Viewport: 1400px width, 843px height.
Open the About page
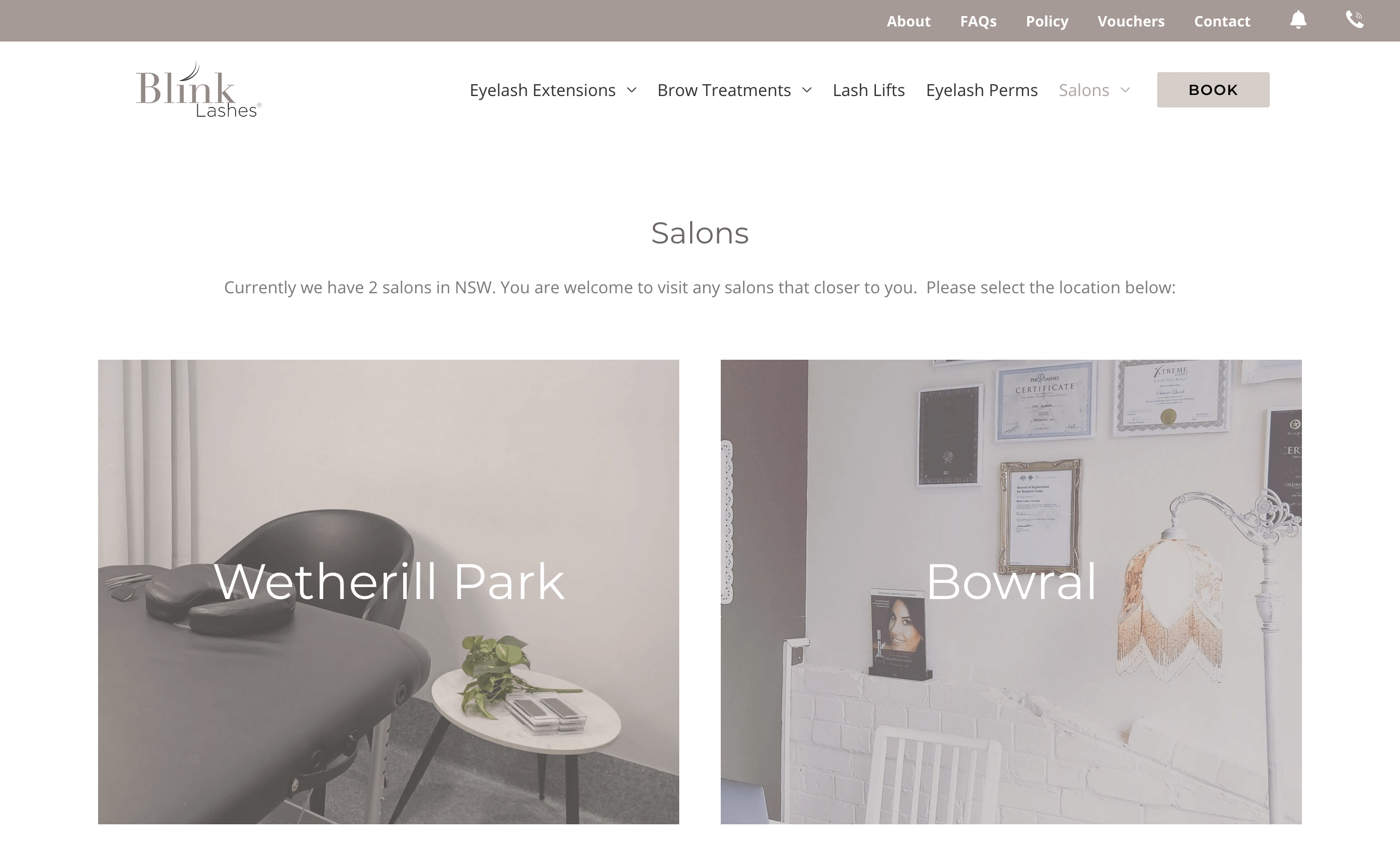click(909, 21)
